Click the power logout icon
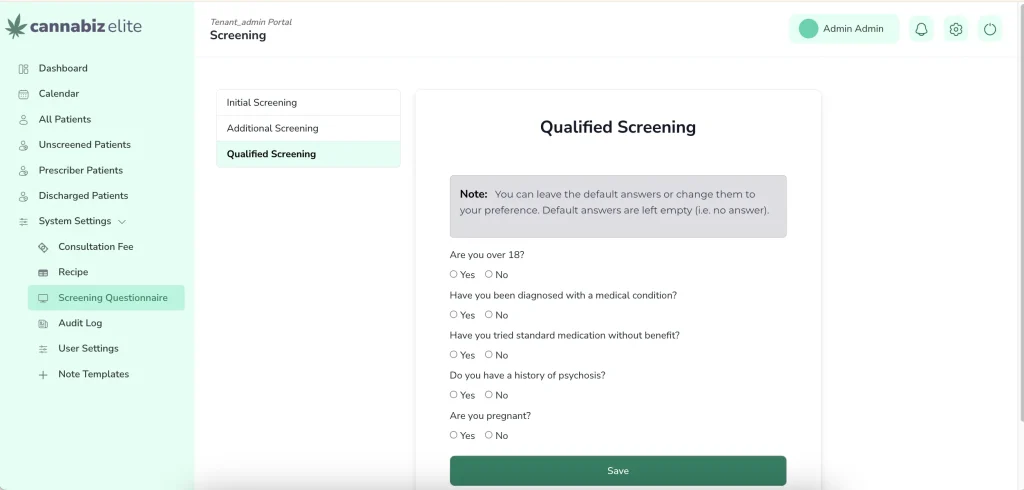Viewport: 1024px width, 490px height. pyautogui.click(x=990, y=29)
